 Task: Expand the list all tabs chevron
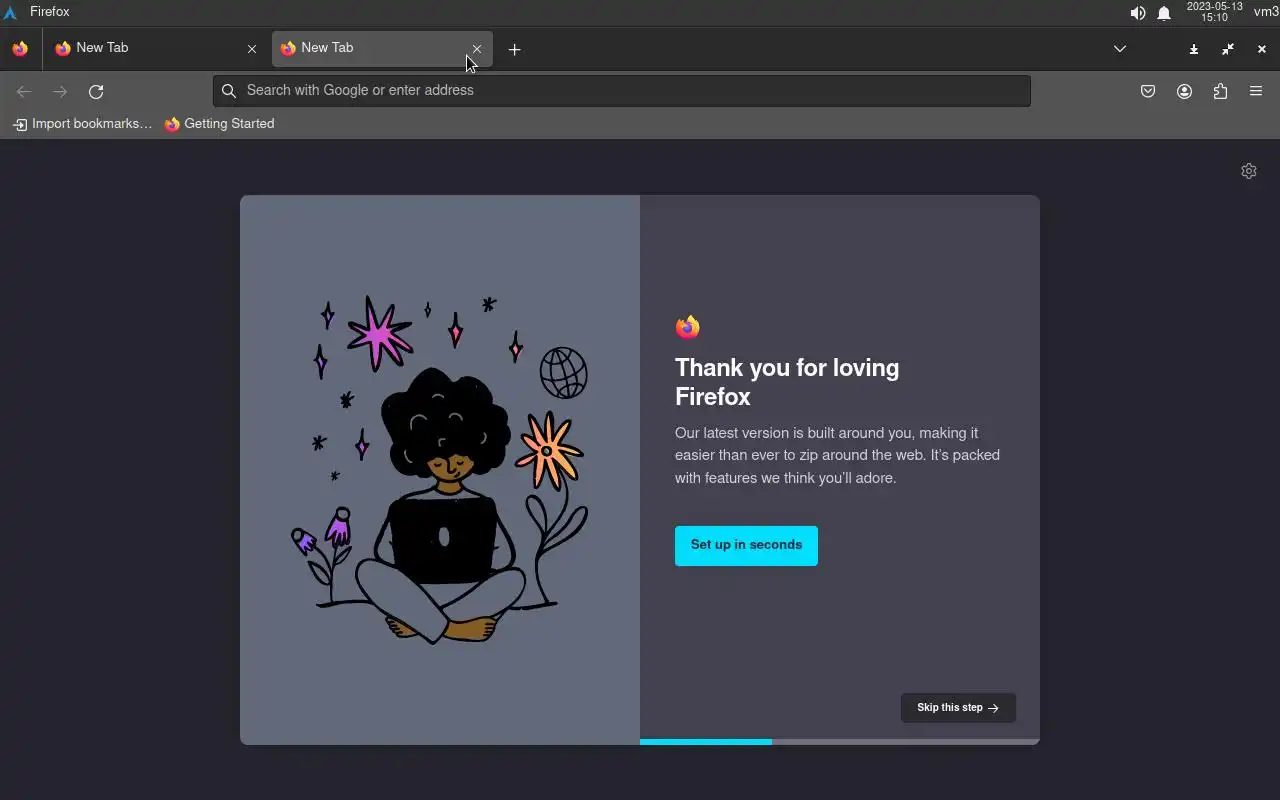click(1120, 49)
